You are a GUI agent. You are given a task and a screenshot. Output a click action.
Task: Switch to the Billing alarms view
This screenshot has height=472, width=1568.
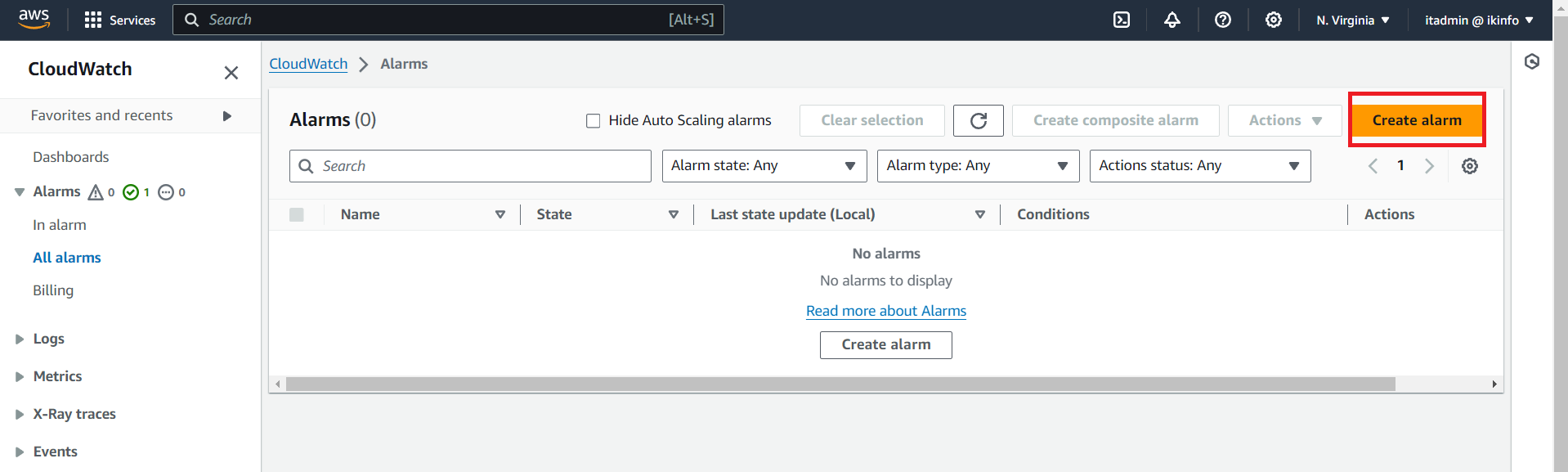[x=52, y=290]
